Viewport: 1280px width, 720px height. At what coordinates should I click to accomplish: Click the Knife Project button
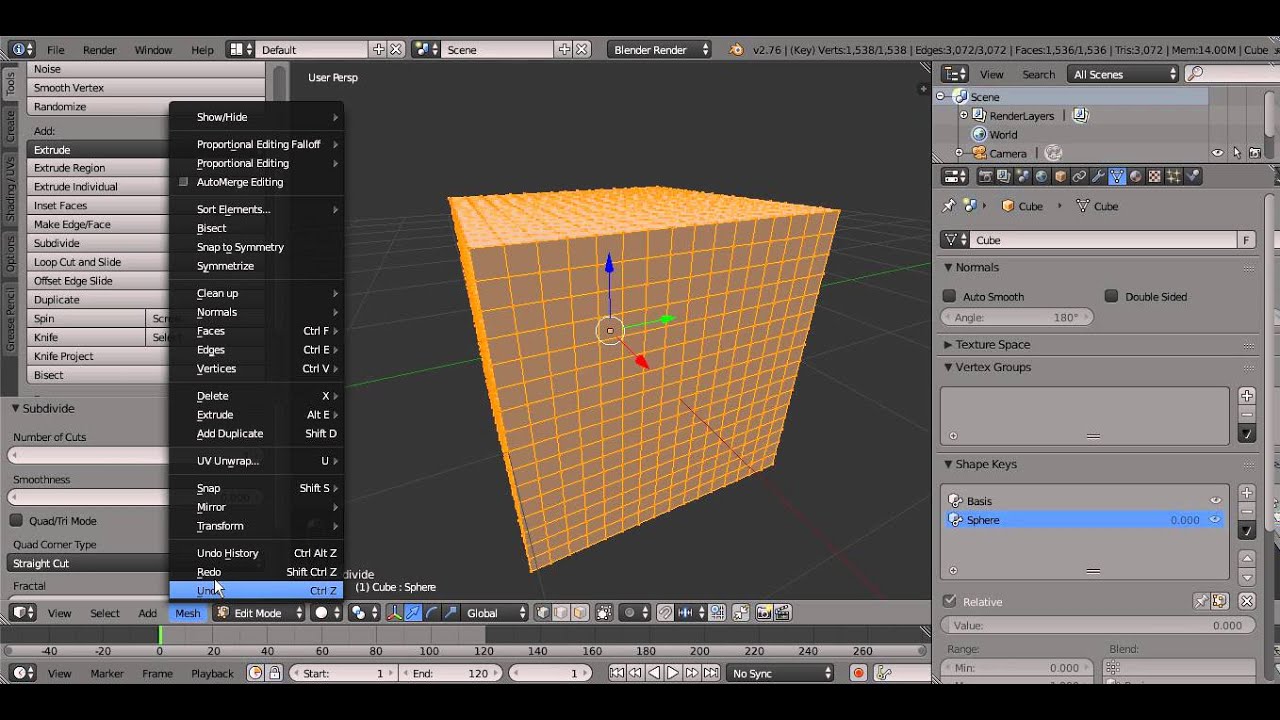click(98, 356)
